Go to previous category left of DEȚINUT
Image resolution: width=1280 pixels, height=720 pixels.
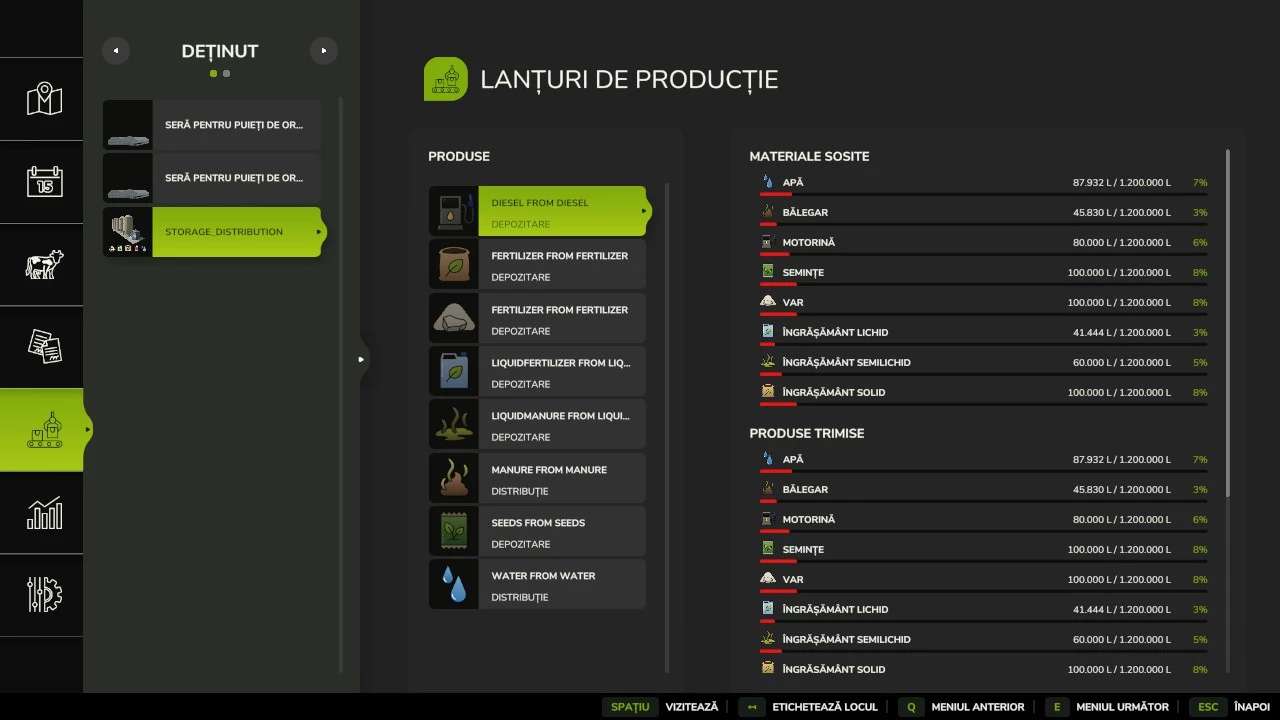(x=116, y=51)
